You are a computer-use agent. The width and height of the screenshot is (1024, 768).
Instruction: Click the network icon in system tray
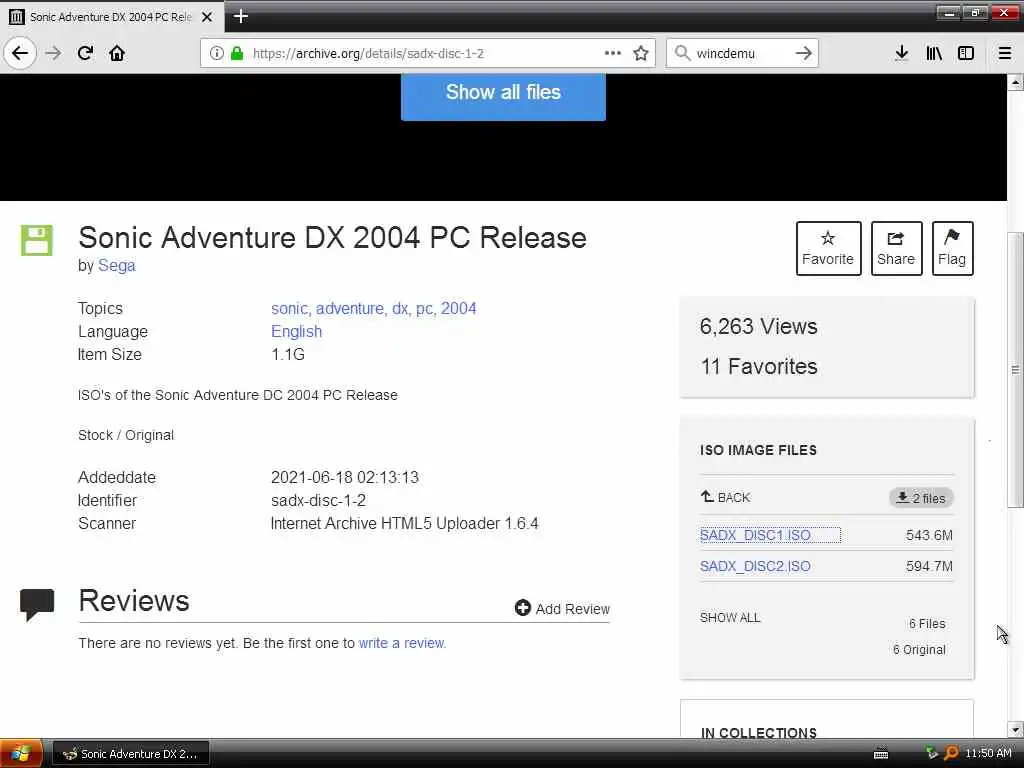tap(931, 753)
